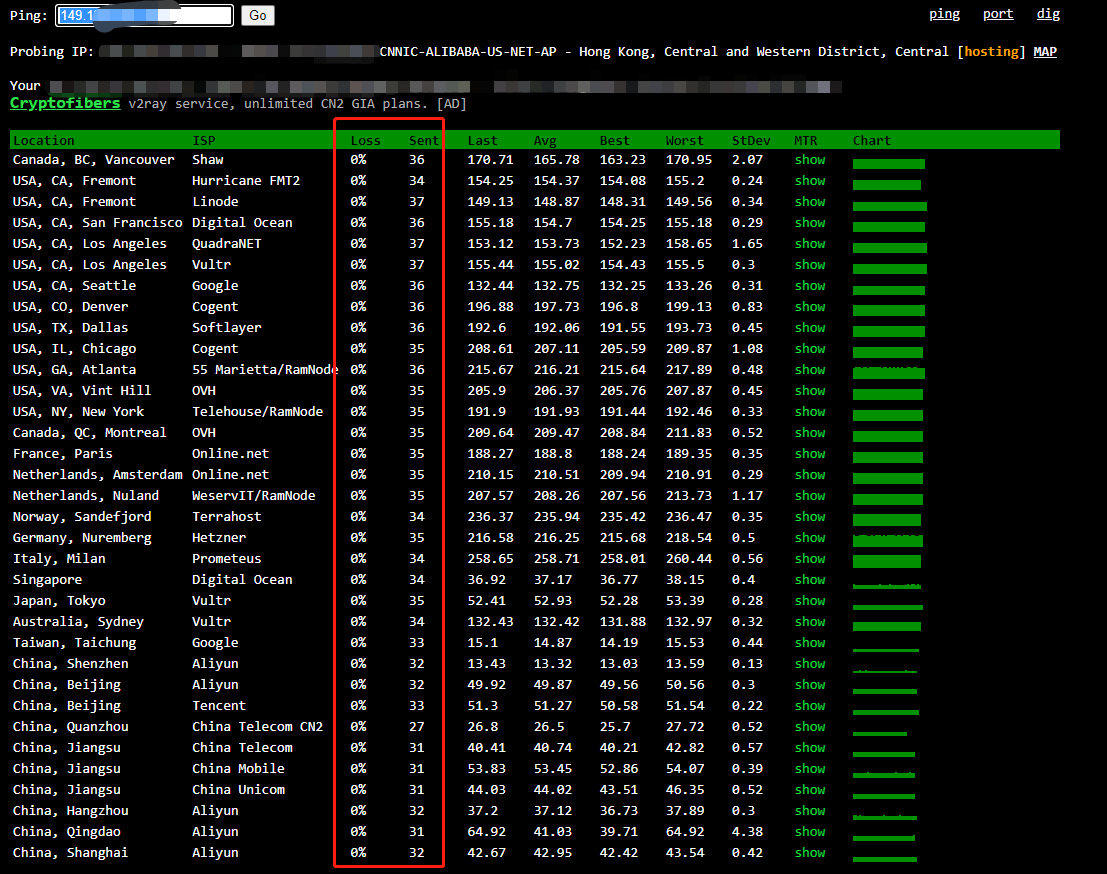Show MTR for Seattle Google
Image resolution: width=1107 pixels, height=874 pixels.
(x=810, y=286)
